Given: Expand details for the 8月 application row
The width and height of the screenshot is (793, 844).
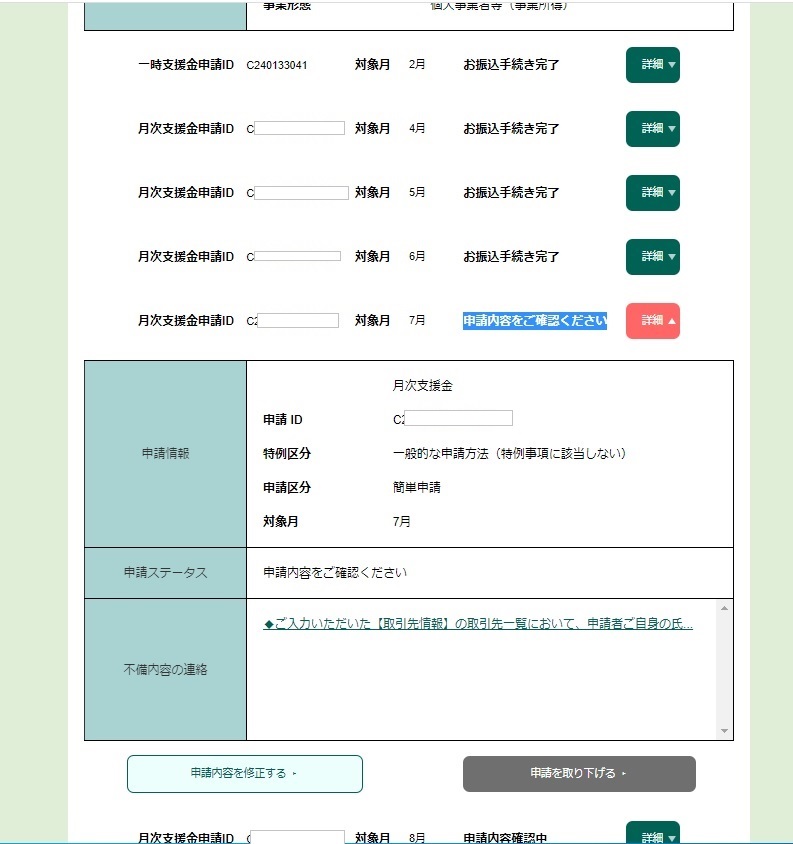Looking at the screenshot, I should click(x=652, y=833).
